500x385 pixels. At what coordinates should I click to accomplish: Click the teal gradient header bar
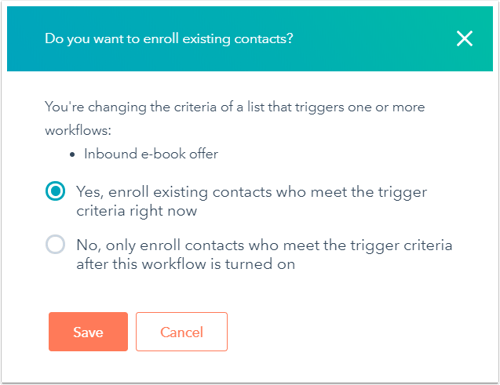[250, 39]
